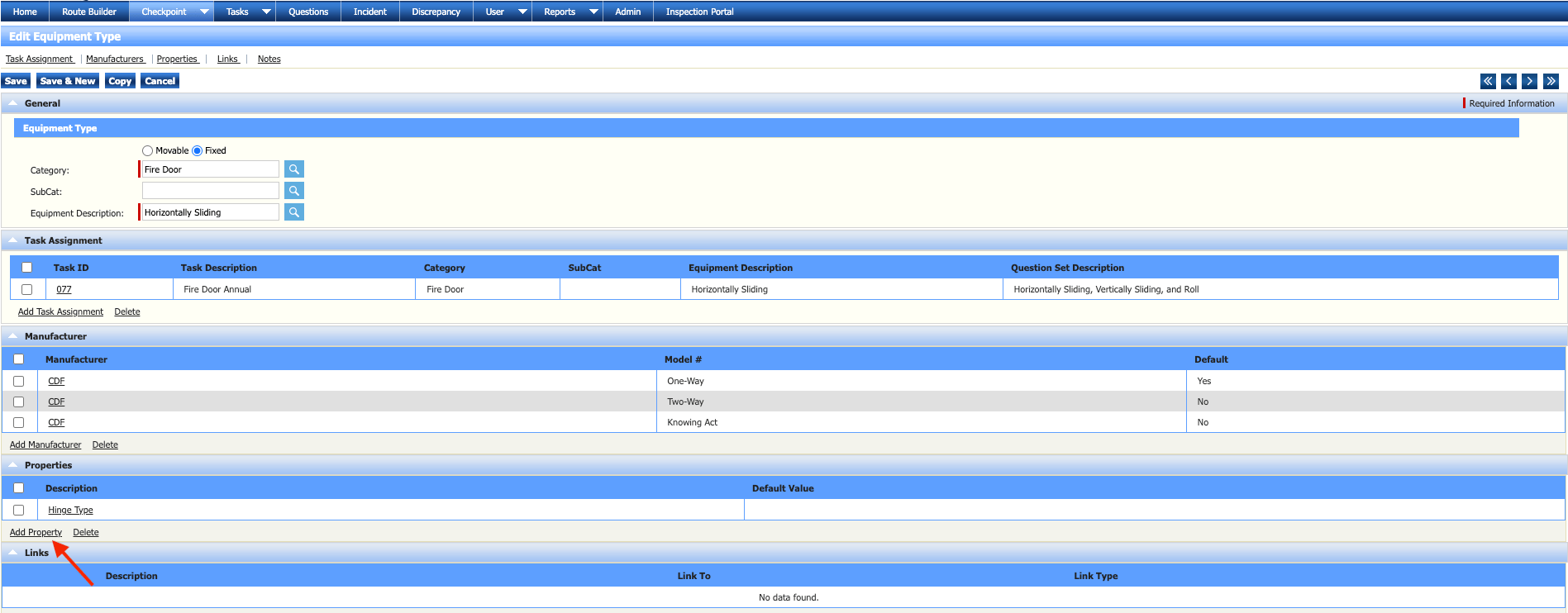Click the Equipment Description field Horizontally Sliding
This screenshot has height=613, width=1568.
click(x=211, y=212)
